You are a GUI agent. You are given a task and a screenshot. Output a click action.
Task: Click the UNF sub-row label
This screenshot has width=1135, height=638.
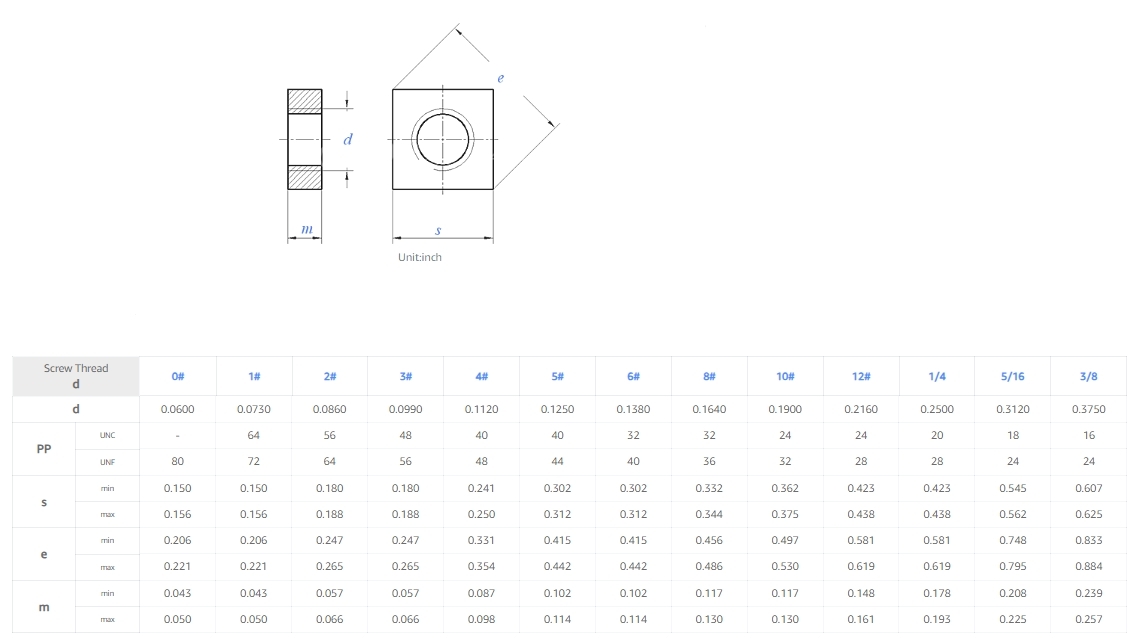(108, 462)
